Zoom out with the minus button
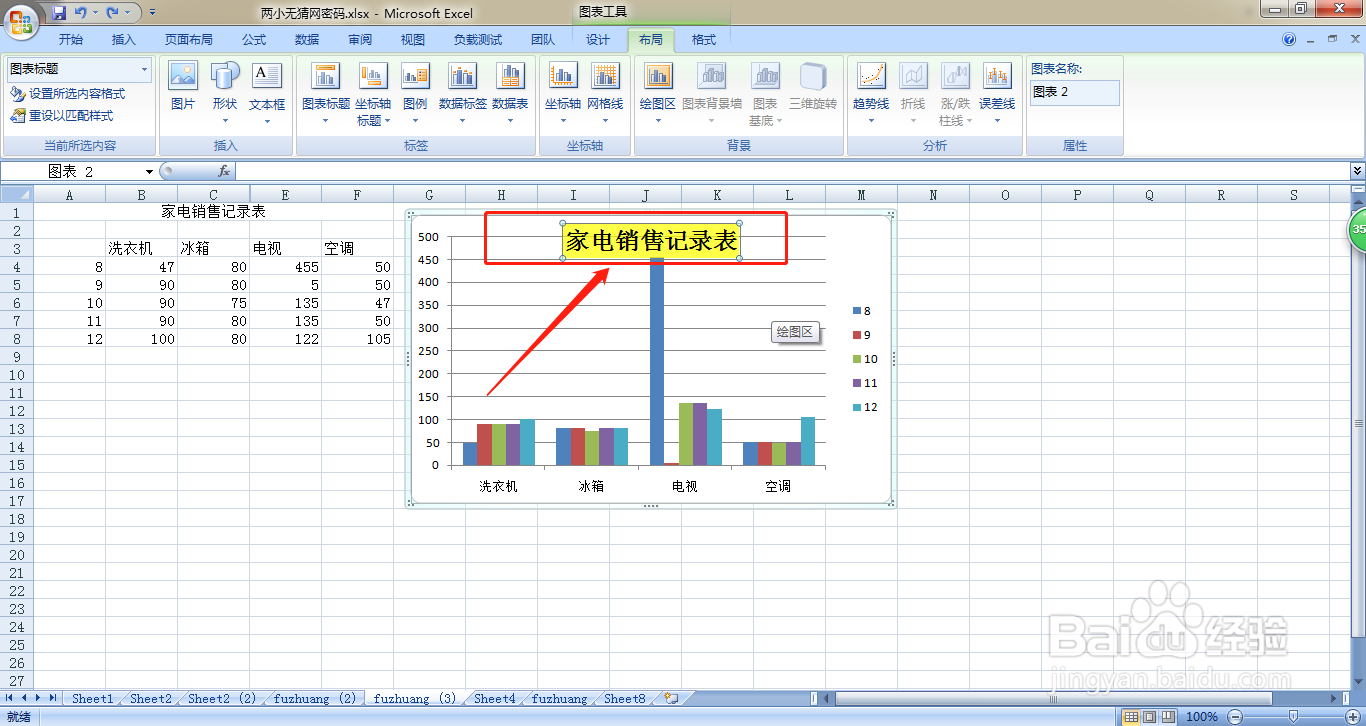1366x726 pixels. click(x=1234, y=716)
